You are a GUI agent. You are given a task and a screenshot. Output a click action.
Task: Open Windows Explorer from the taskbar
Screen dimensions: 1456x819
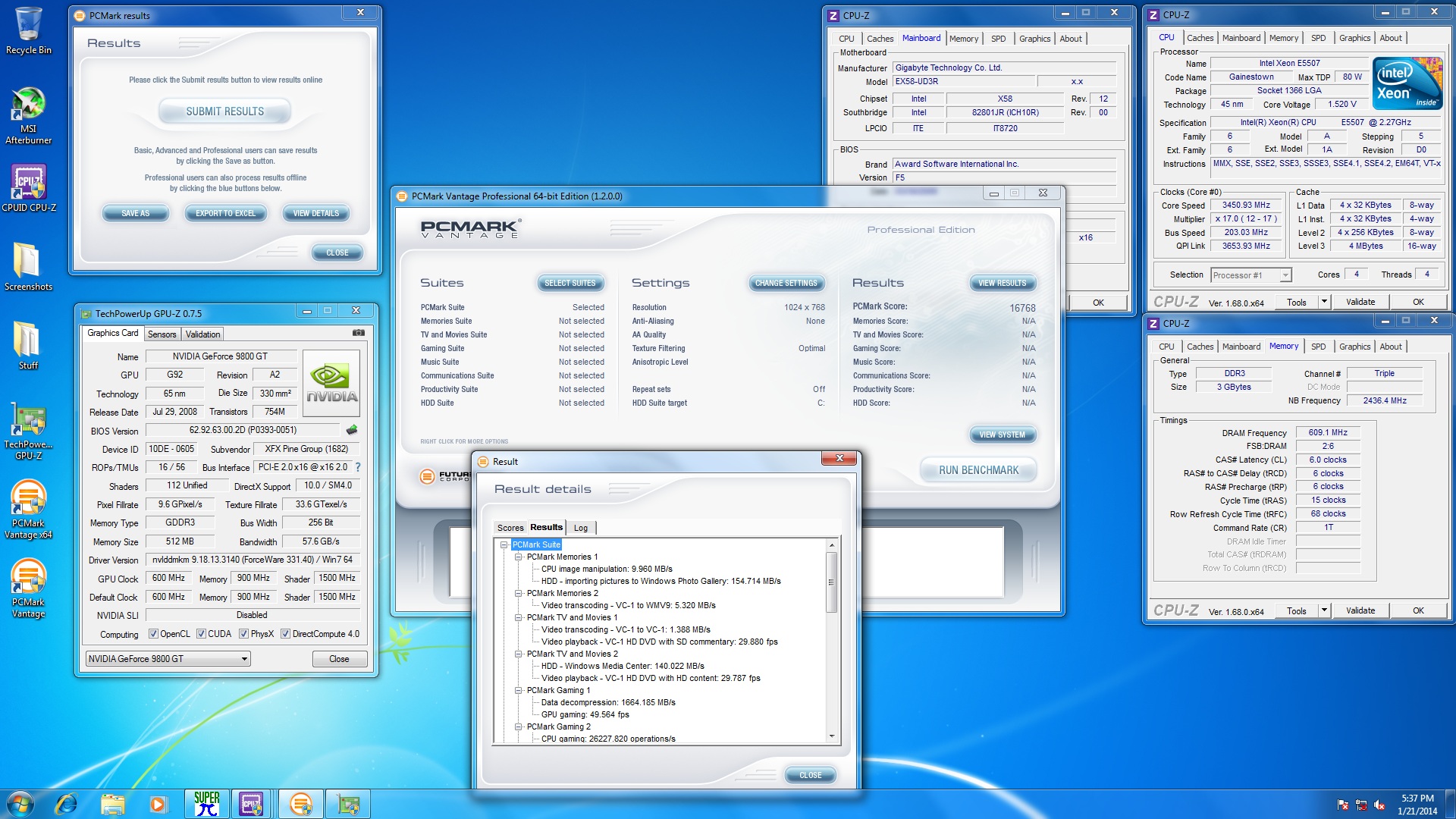[112, 804]
